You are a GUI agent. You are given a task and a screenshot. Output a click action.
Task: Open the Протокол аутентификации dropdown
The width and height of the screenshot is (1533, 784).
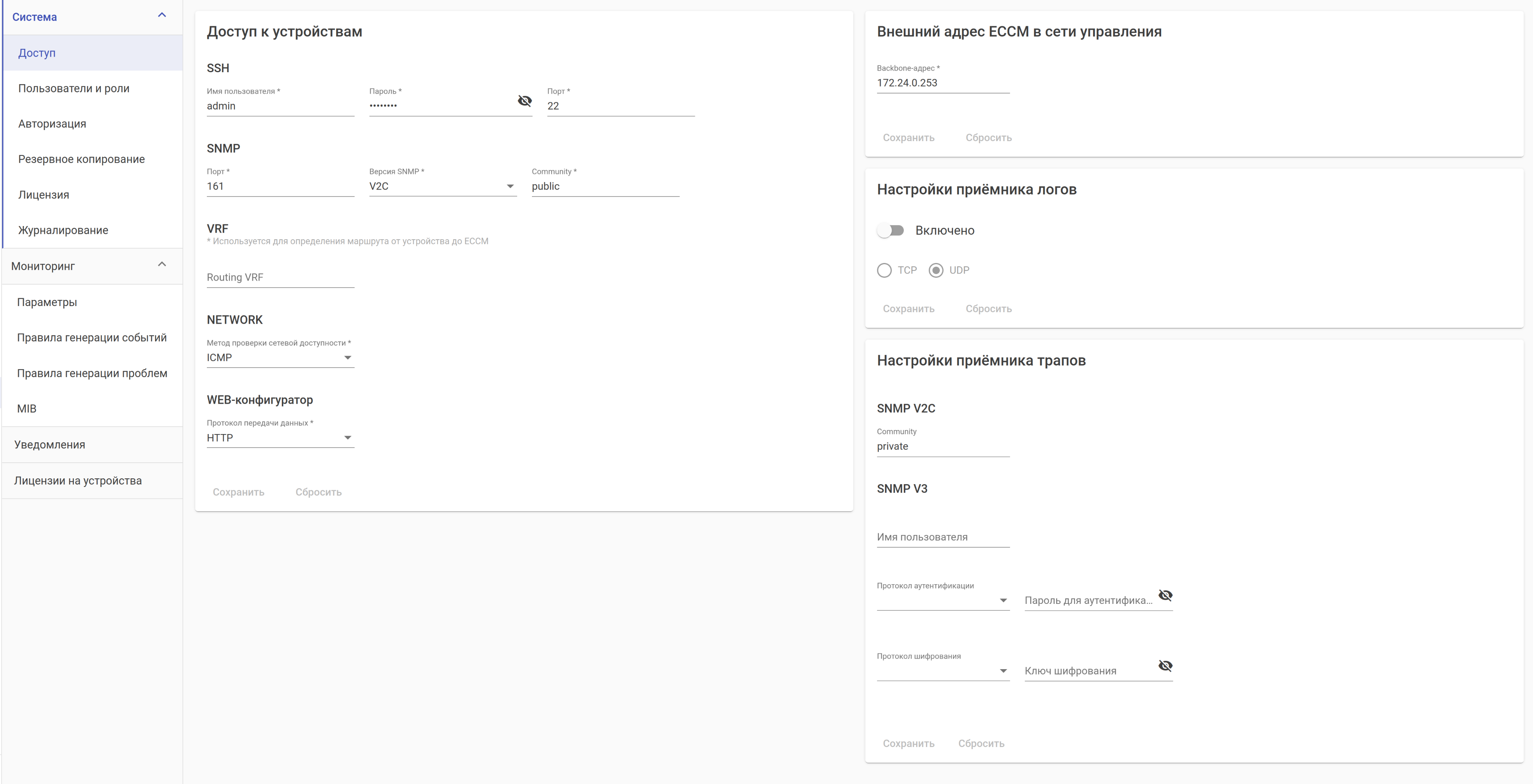pos(943,600)
